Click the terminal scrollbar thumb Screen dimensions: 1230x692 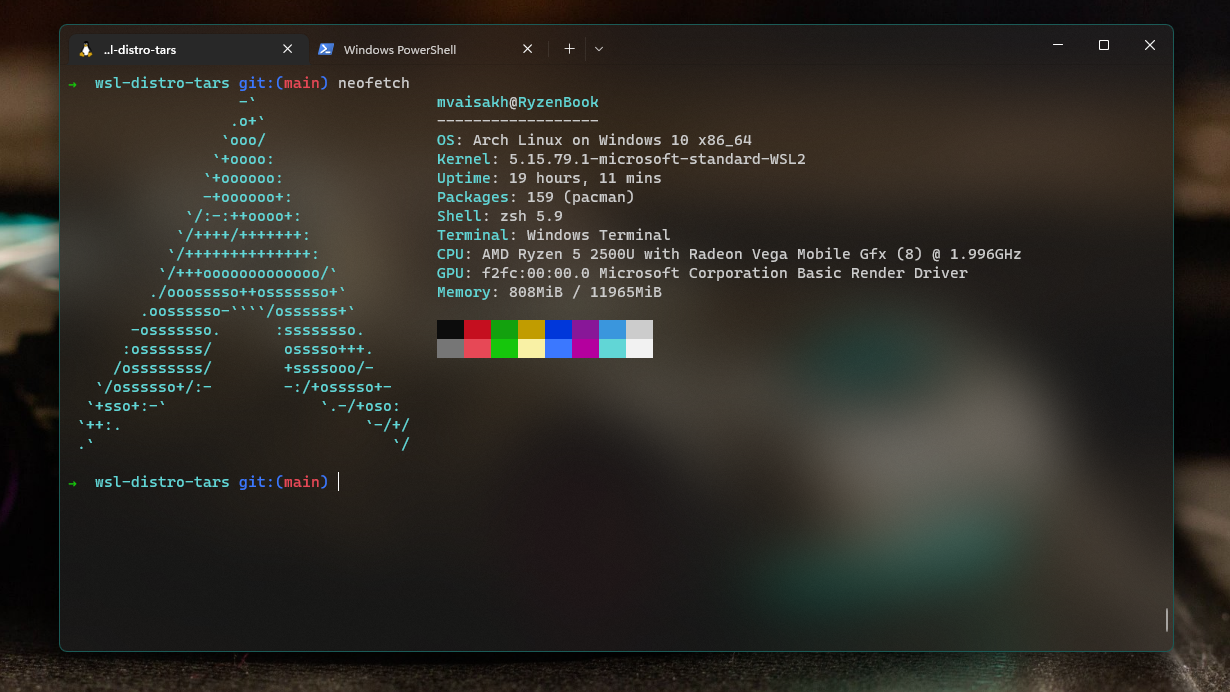click(1167, 619)
